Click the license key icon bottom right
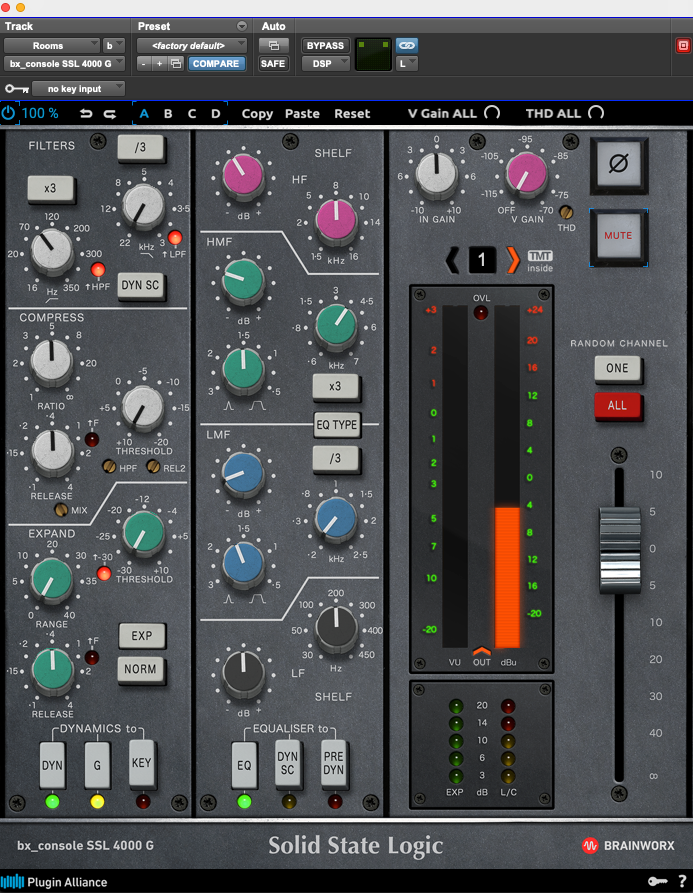 coord(657,882)
